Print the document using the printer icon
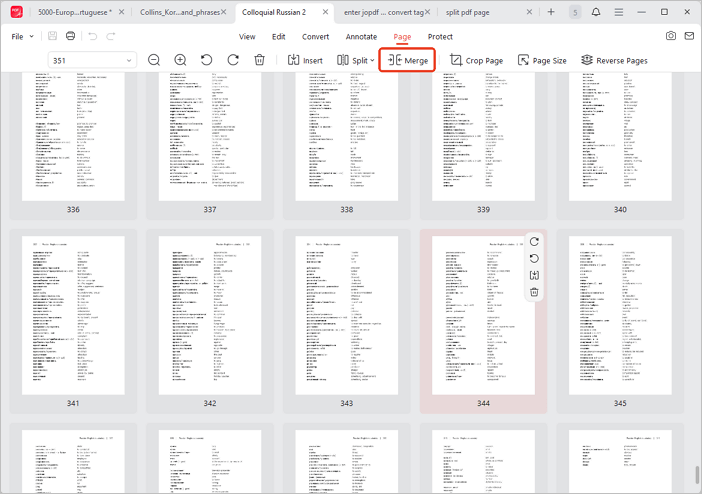This screenshot has width=702, height=494. click(70, 36)
